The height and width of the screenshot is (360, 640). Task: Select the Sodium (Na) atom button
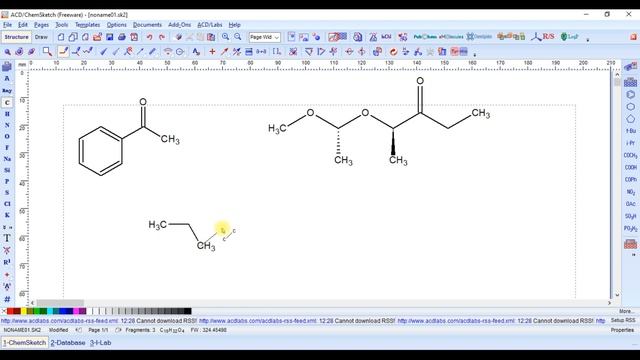point(7,159)
